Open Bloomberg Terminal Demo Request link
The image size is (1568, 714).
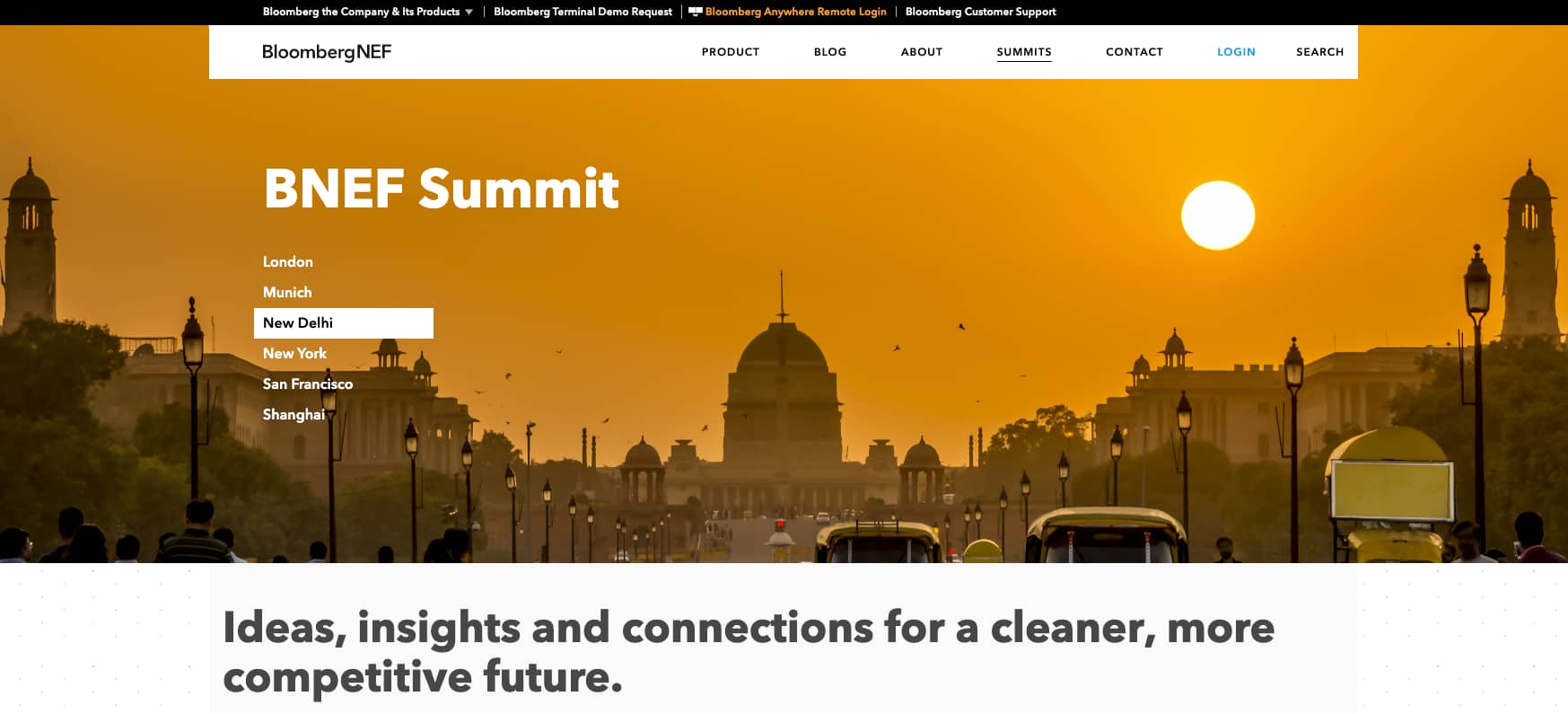583,12
